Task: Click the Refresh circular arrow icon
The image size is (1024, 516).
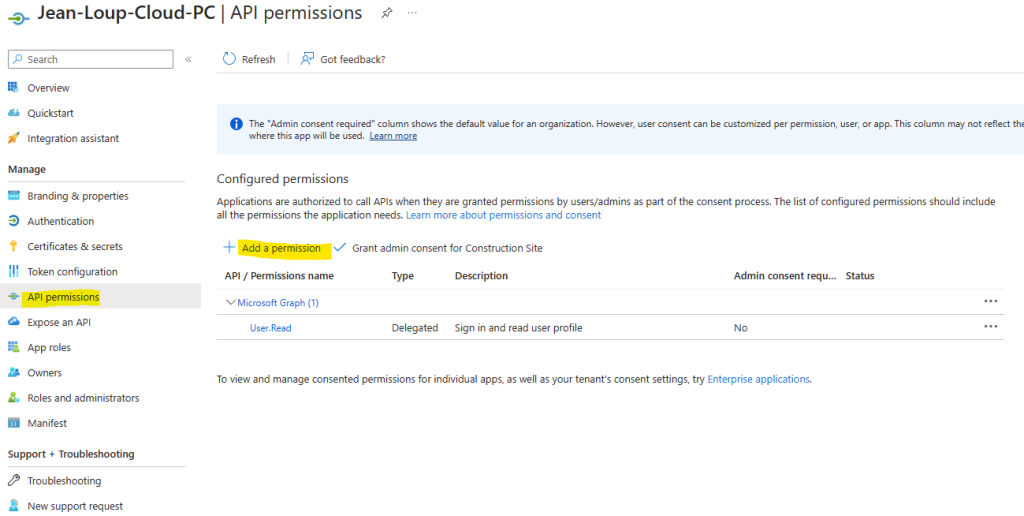Action: (229, 59)
